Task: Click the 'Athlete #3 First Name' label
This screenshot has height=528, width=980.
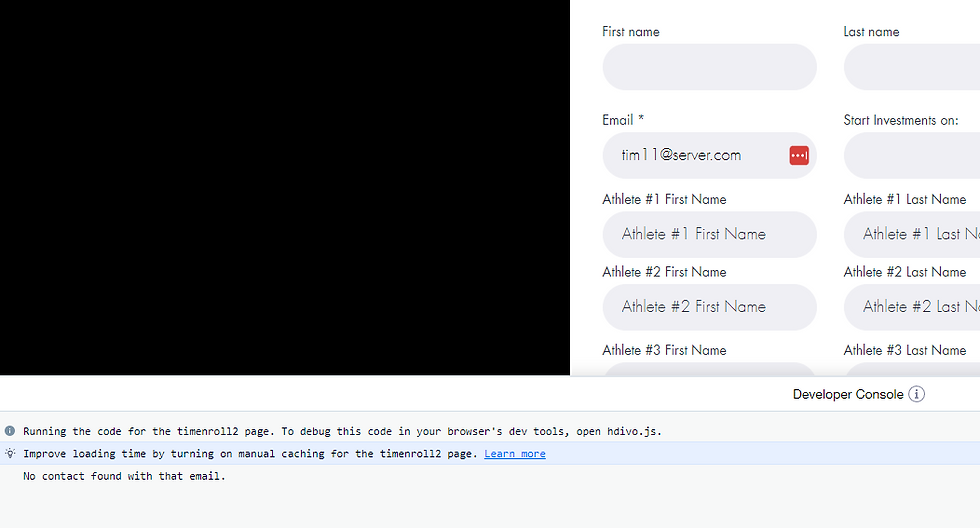Action: point(664,350)
